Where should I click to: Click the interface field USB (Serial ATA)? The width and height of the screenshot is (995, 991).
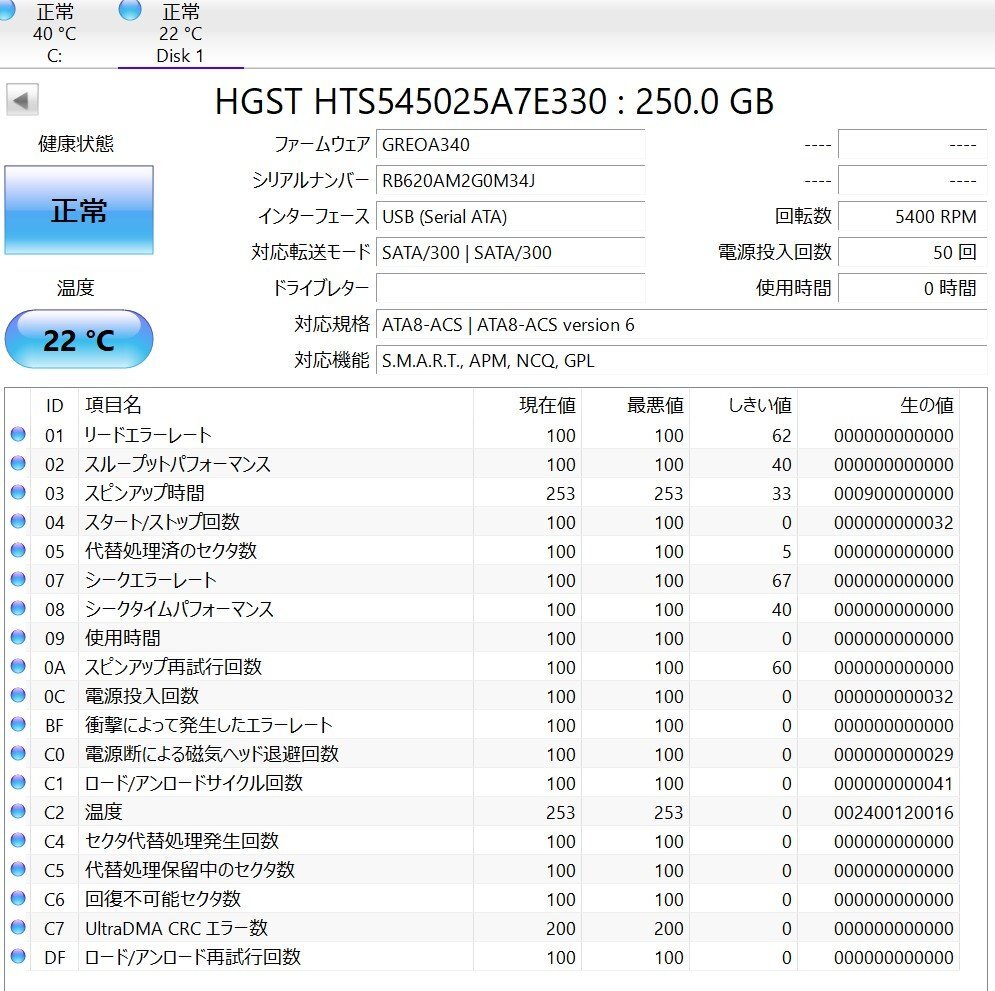pos(510,216)
